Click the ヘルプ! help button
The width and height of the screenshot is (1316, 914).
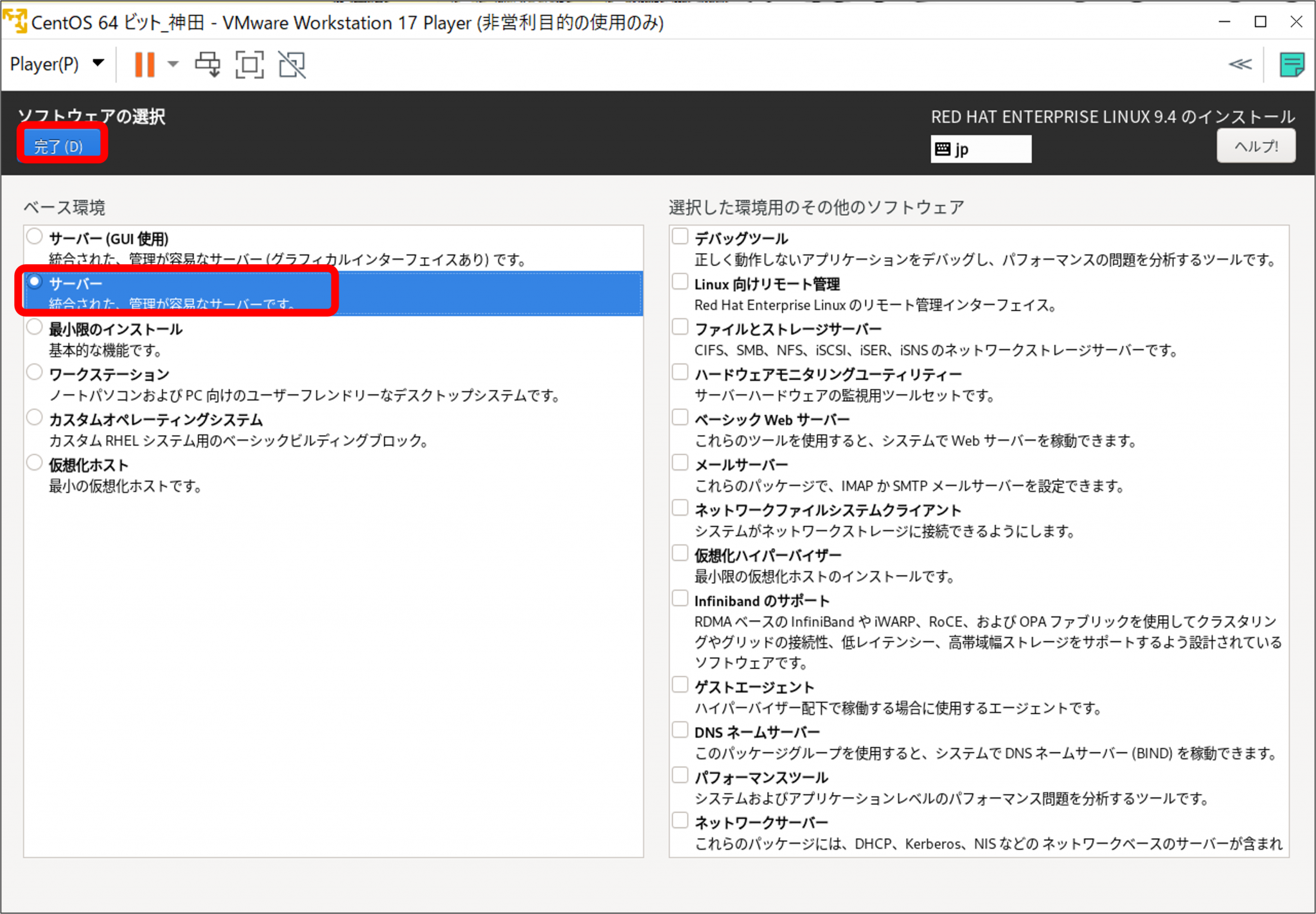pyautogui.click(x=1256, y=147)
